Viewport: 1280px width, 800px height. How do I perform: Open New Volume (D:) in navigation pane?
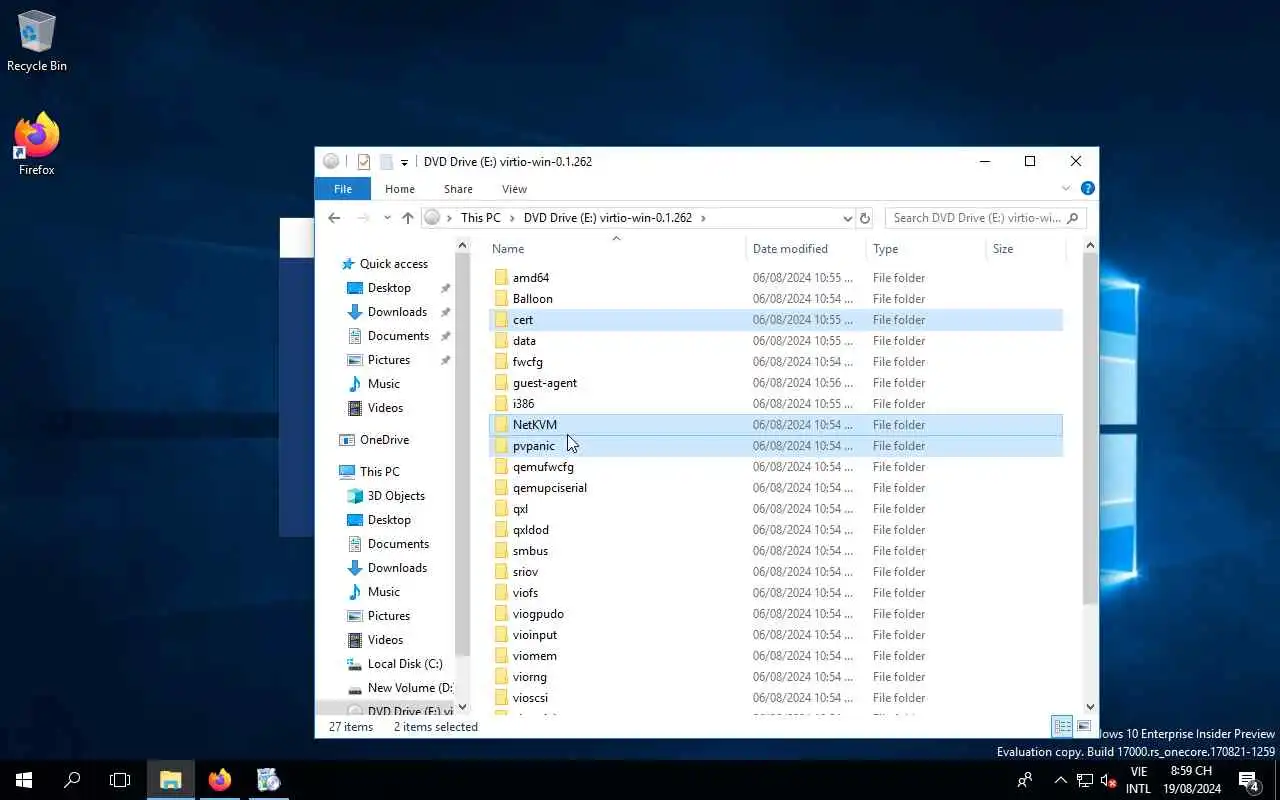tap(409, 688)
